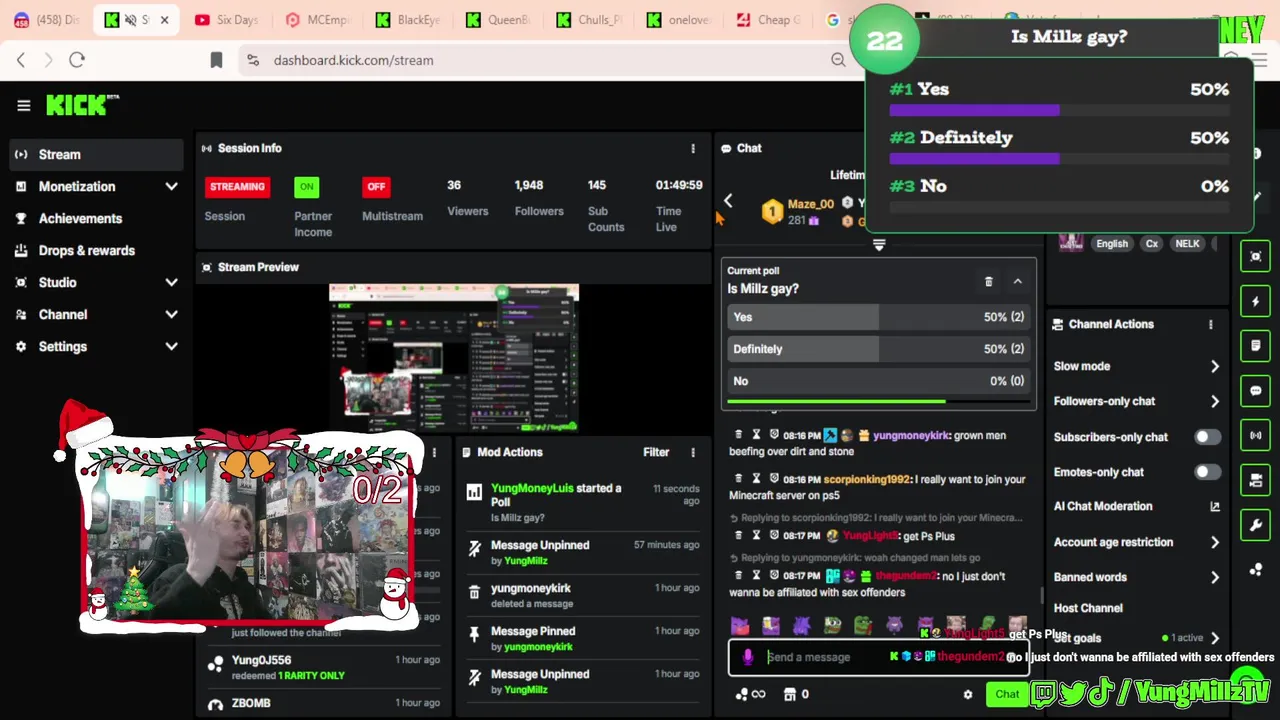1280x720 pixels.
Task: Click the capture frame icon in right toolbar
Action: pyautogui.click(x=1256, y=256)
